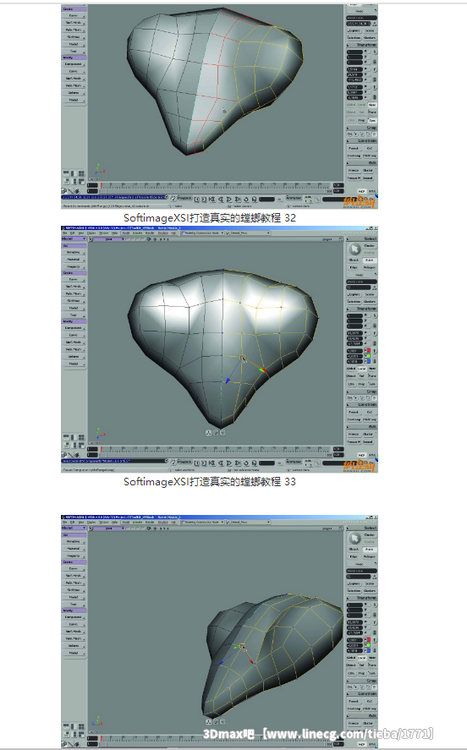
Task: Click the four-pane view layout icon in image 33
Action: click(x=81, y=437)
